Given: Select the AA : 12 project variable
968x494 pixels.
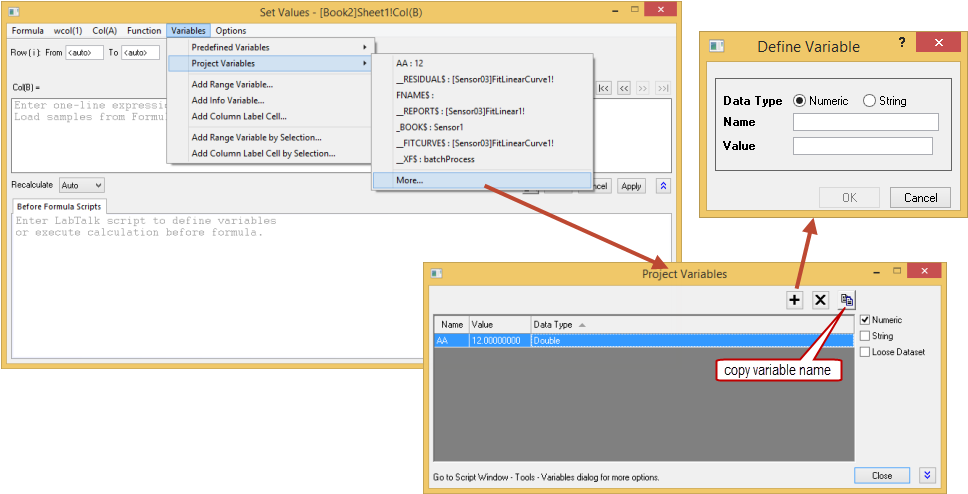Looking at the screenshot, I should click(x=482, y=63).
